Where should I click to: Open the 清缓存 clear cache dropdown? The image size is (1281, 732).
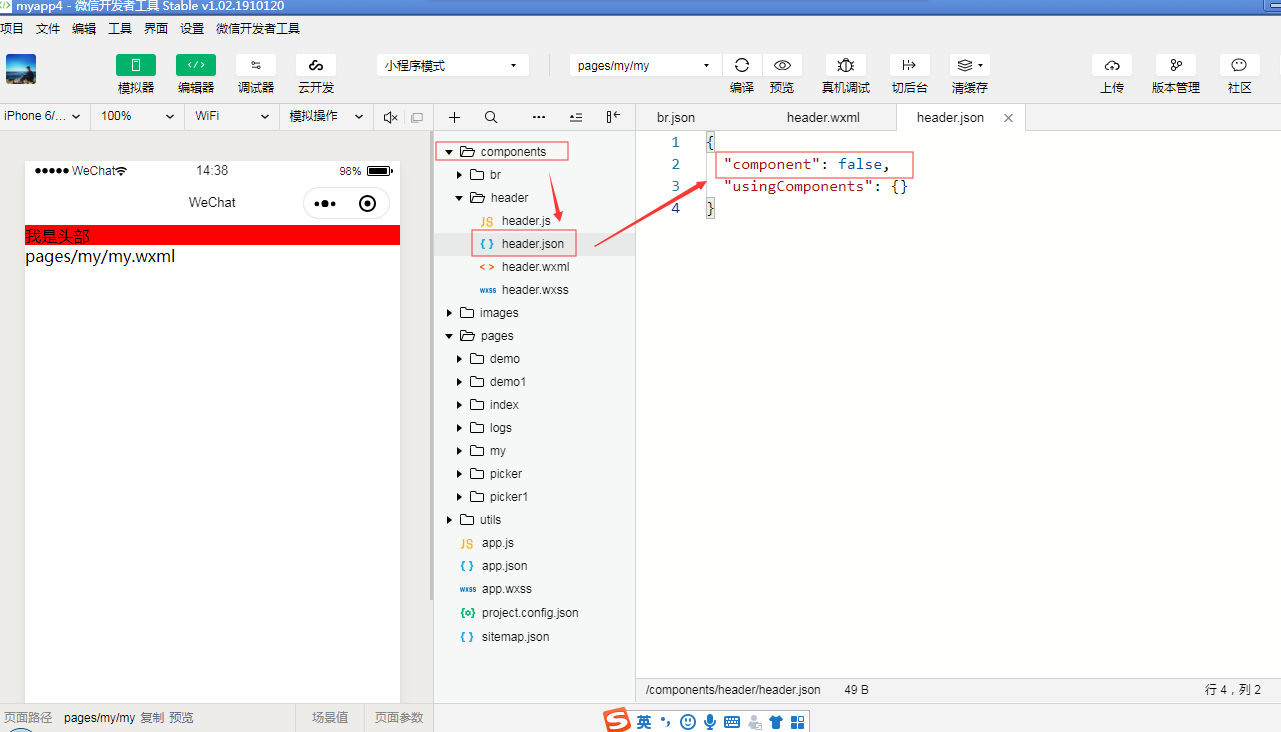tap(970, 65)
